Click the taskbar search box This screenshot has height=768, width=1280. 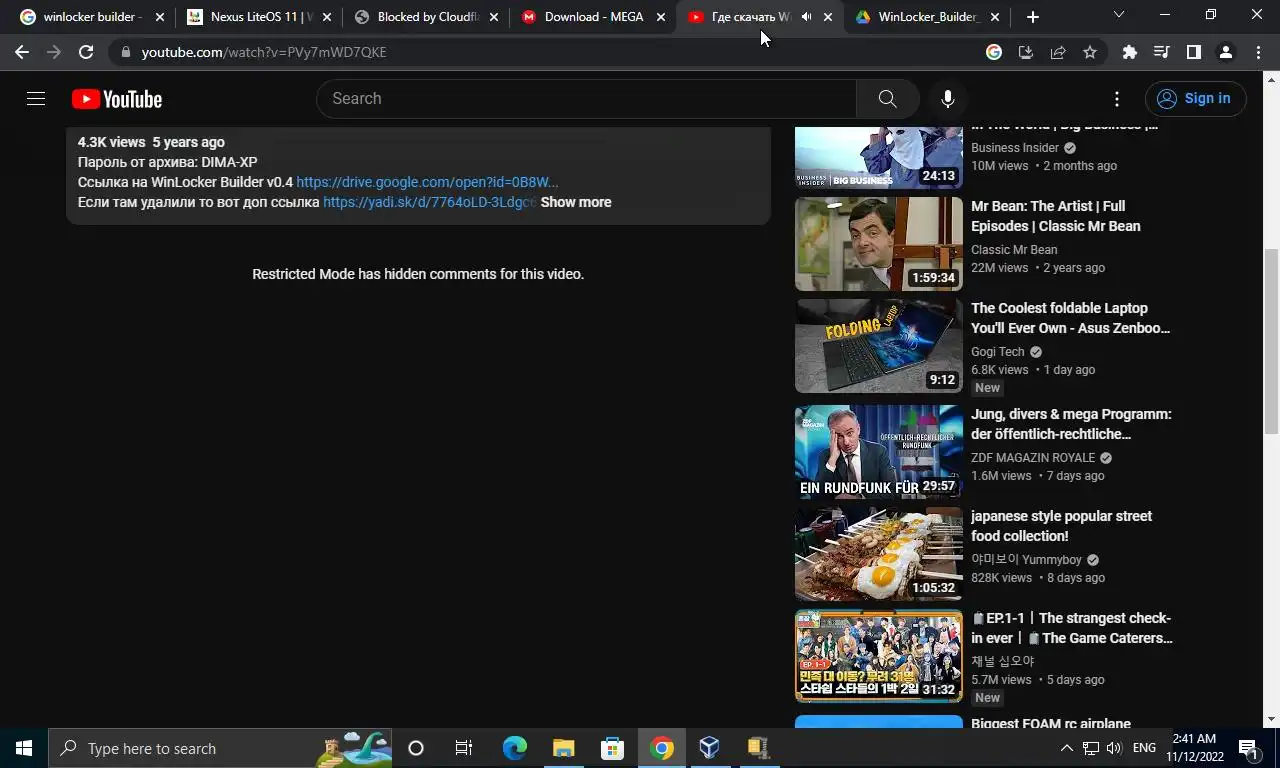coord(220,748)
